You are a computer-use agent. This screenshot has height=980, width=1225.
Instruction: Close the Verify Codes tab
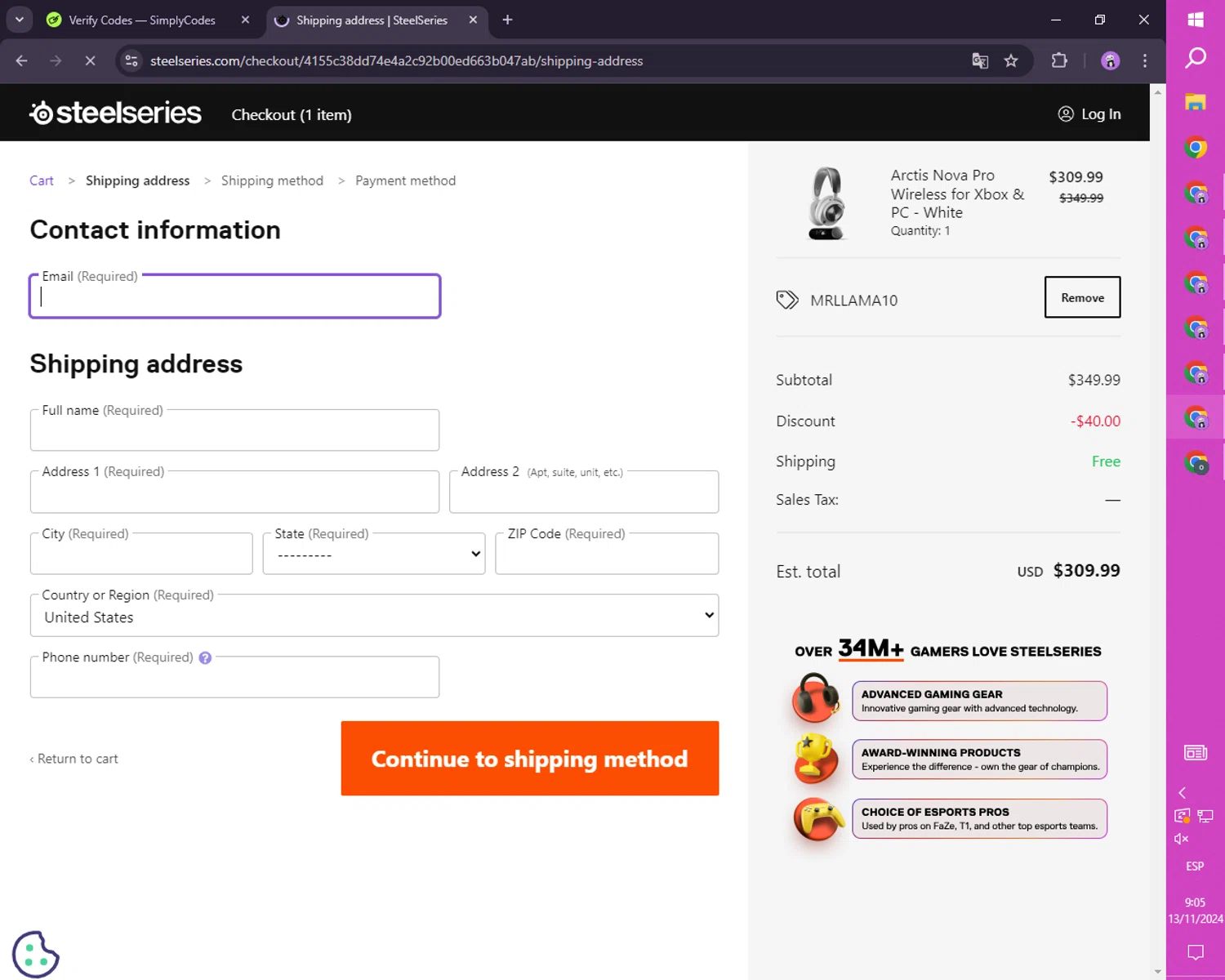pyautogui.click(x=245, y=20)
